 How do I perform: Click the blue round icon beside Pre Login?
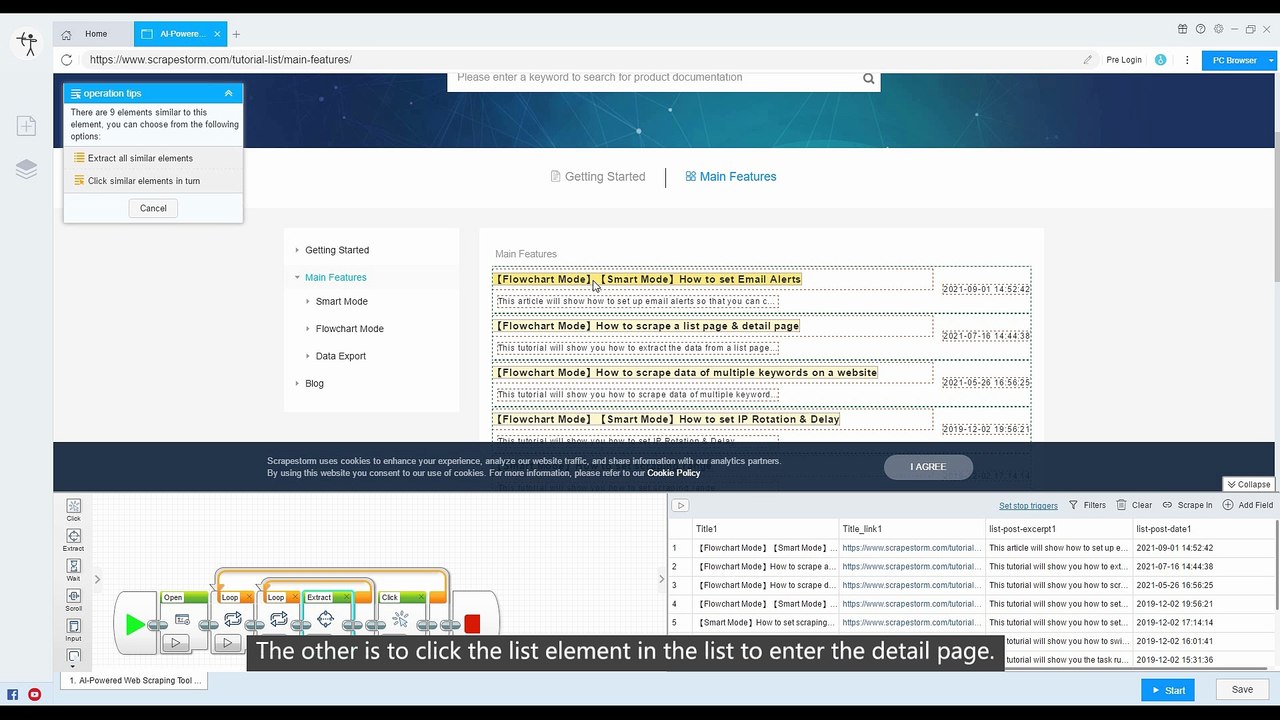point(1160,60)
